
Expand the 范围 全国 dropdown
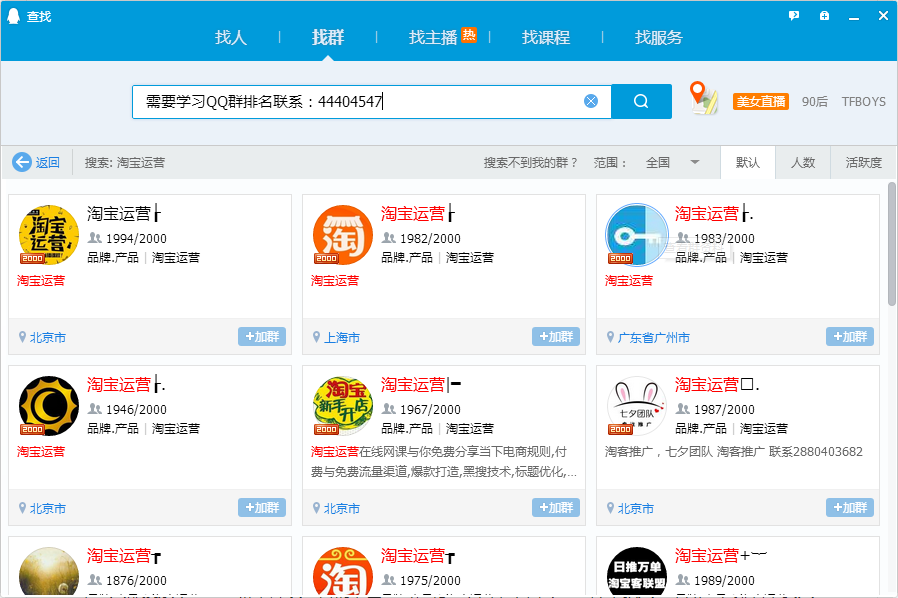[x=672, y=163]
